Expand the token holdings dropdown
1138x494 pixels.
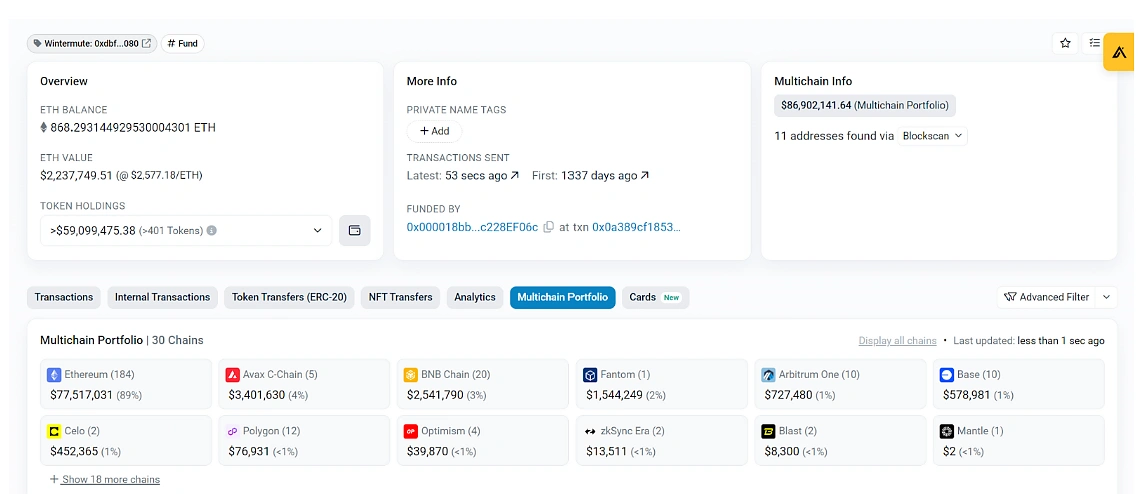(x=186, y=231)
